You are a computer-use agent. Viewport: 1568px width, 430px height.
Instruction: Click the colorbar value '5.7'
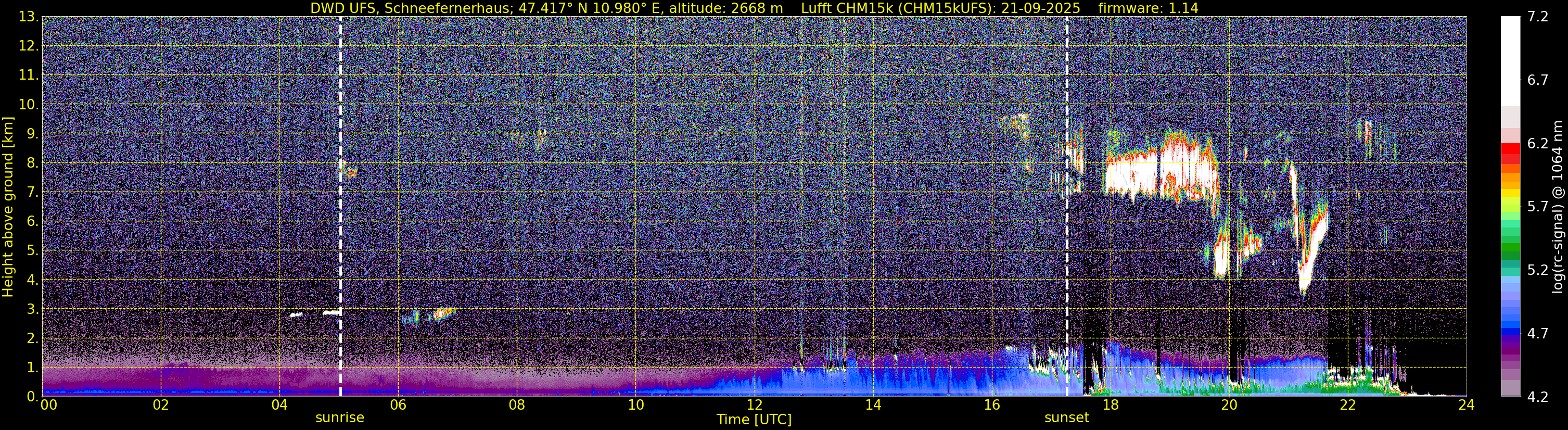pos(1538,207)
